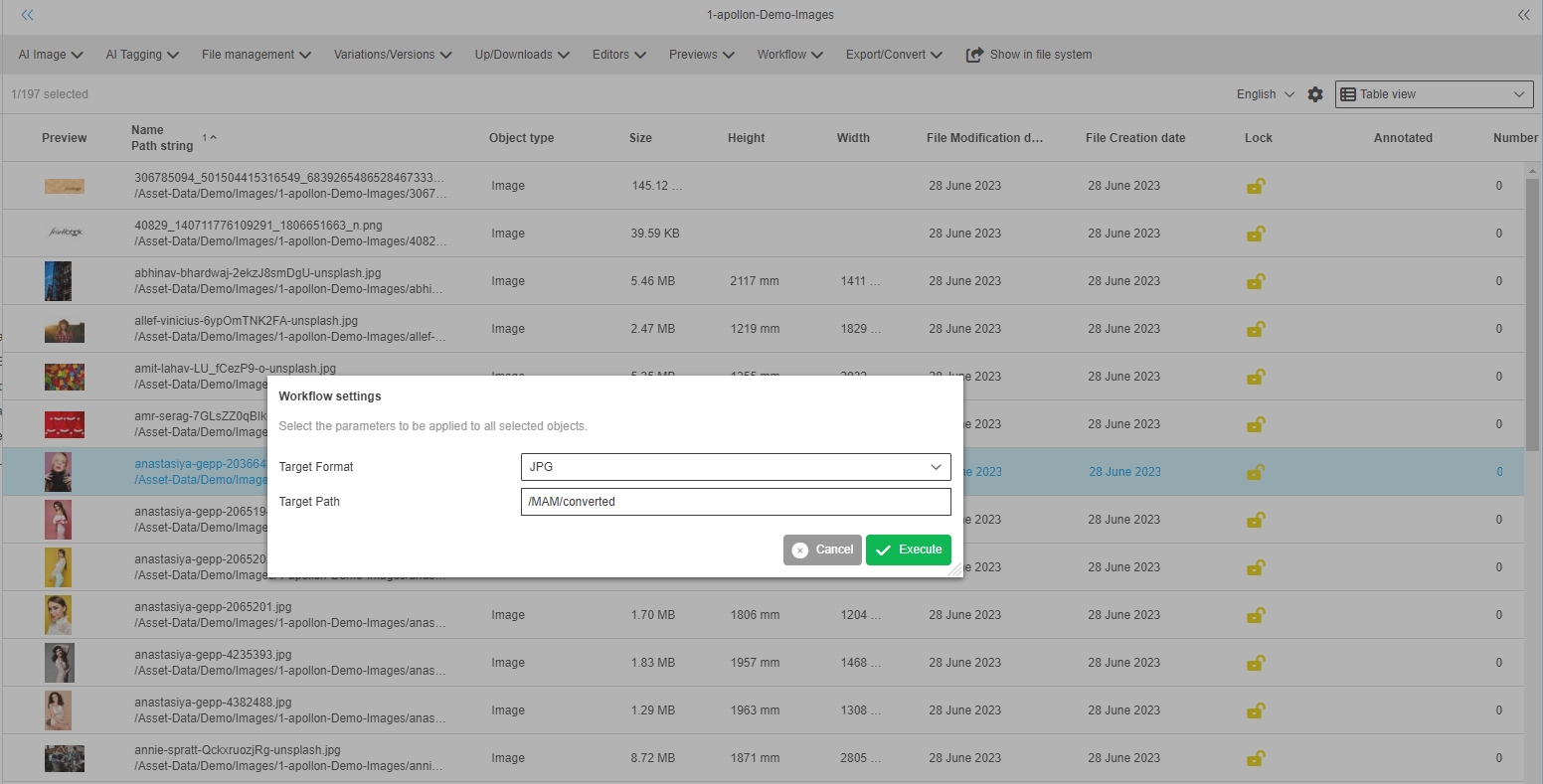Sort by the Name column header
This screenshot has height=784, width=1543.
point(147,130)
